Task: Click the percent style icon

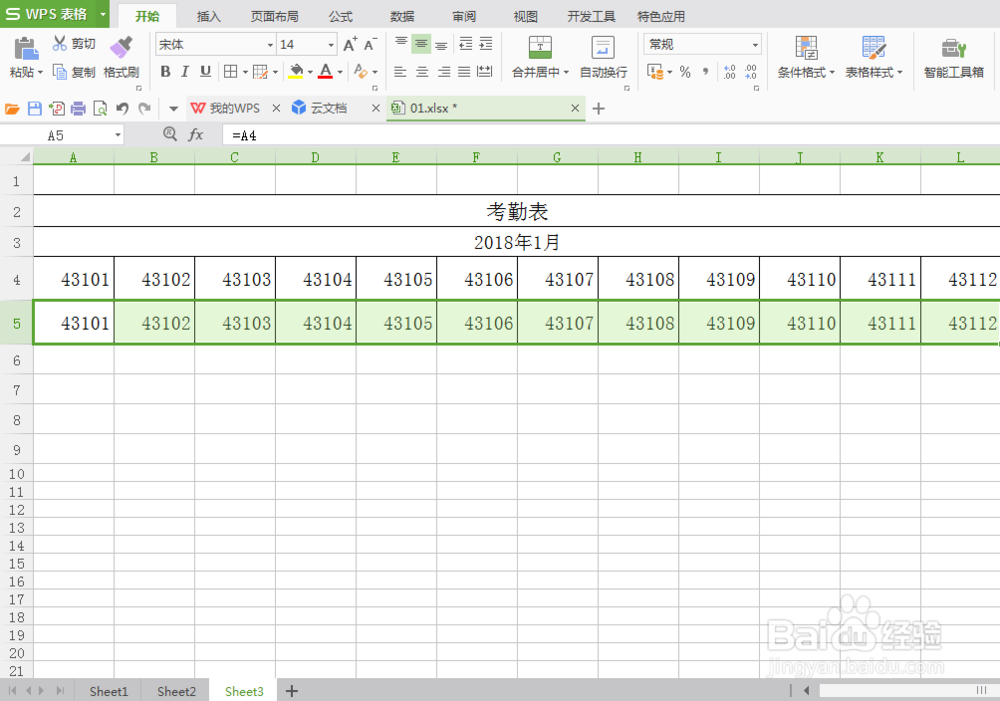Action: [685, 71]
